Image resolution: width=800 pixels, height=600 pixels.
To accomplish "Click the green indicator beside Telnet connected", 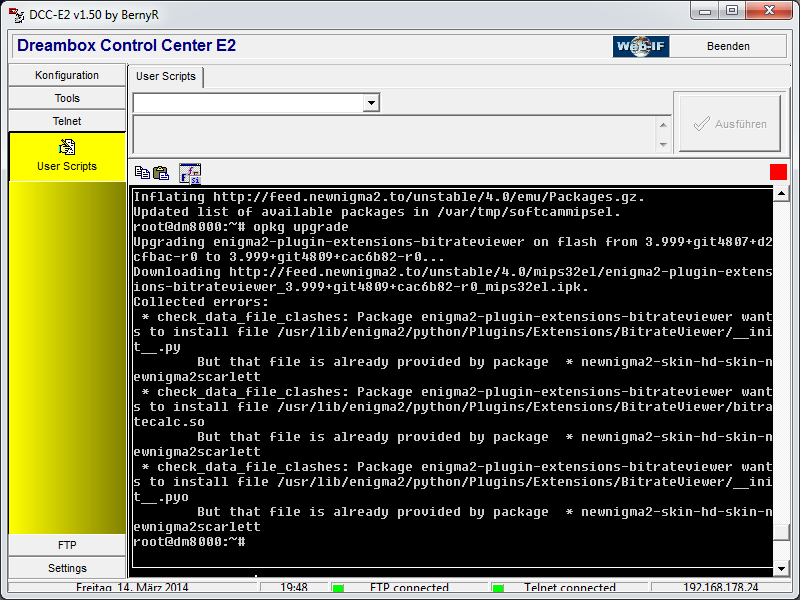I will [498, 588].
